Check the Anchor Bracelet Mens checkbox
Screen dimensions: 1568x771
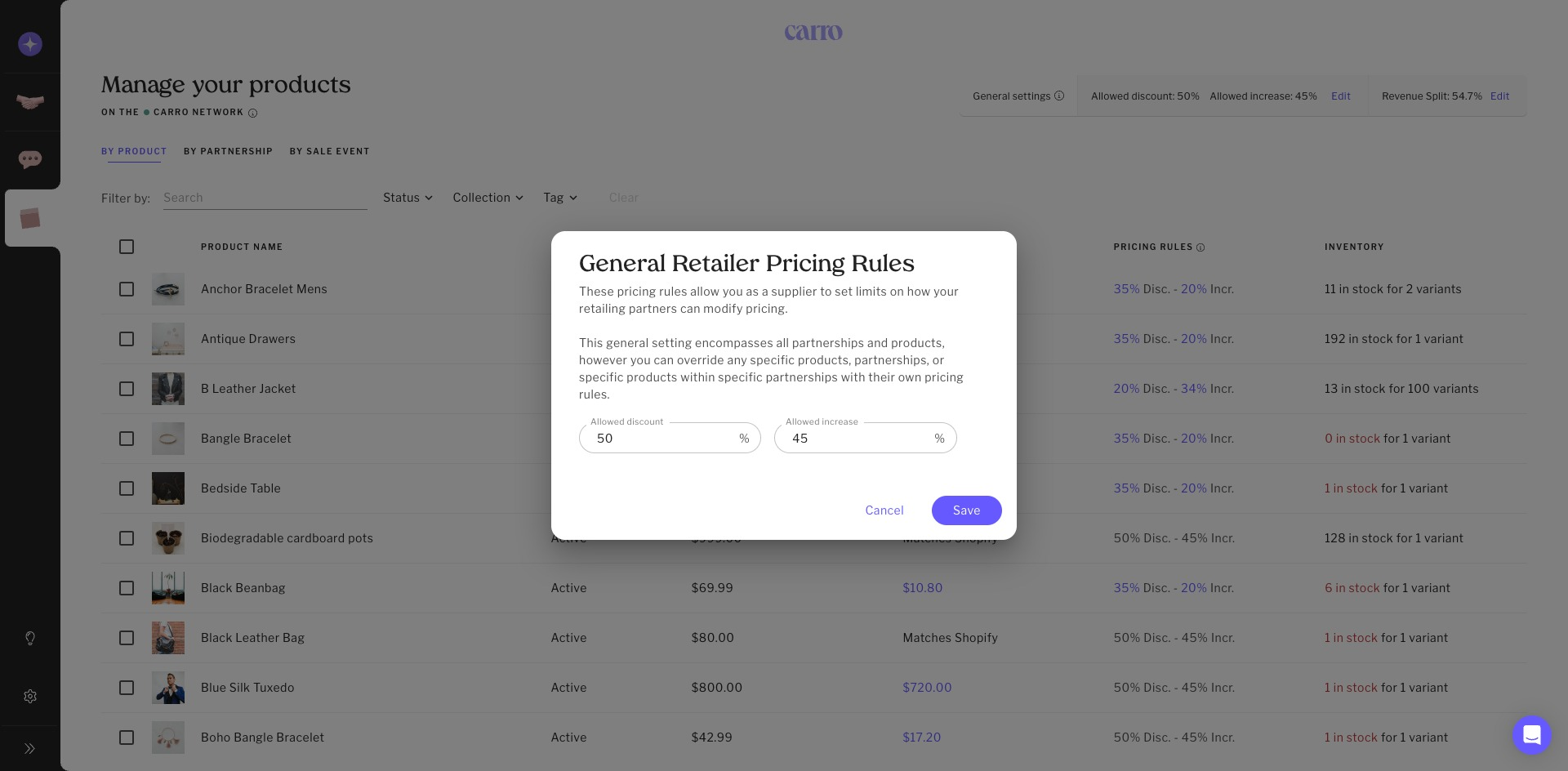127,289
